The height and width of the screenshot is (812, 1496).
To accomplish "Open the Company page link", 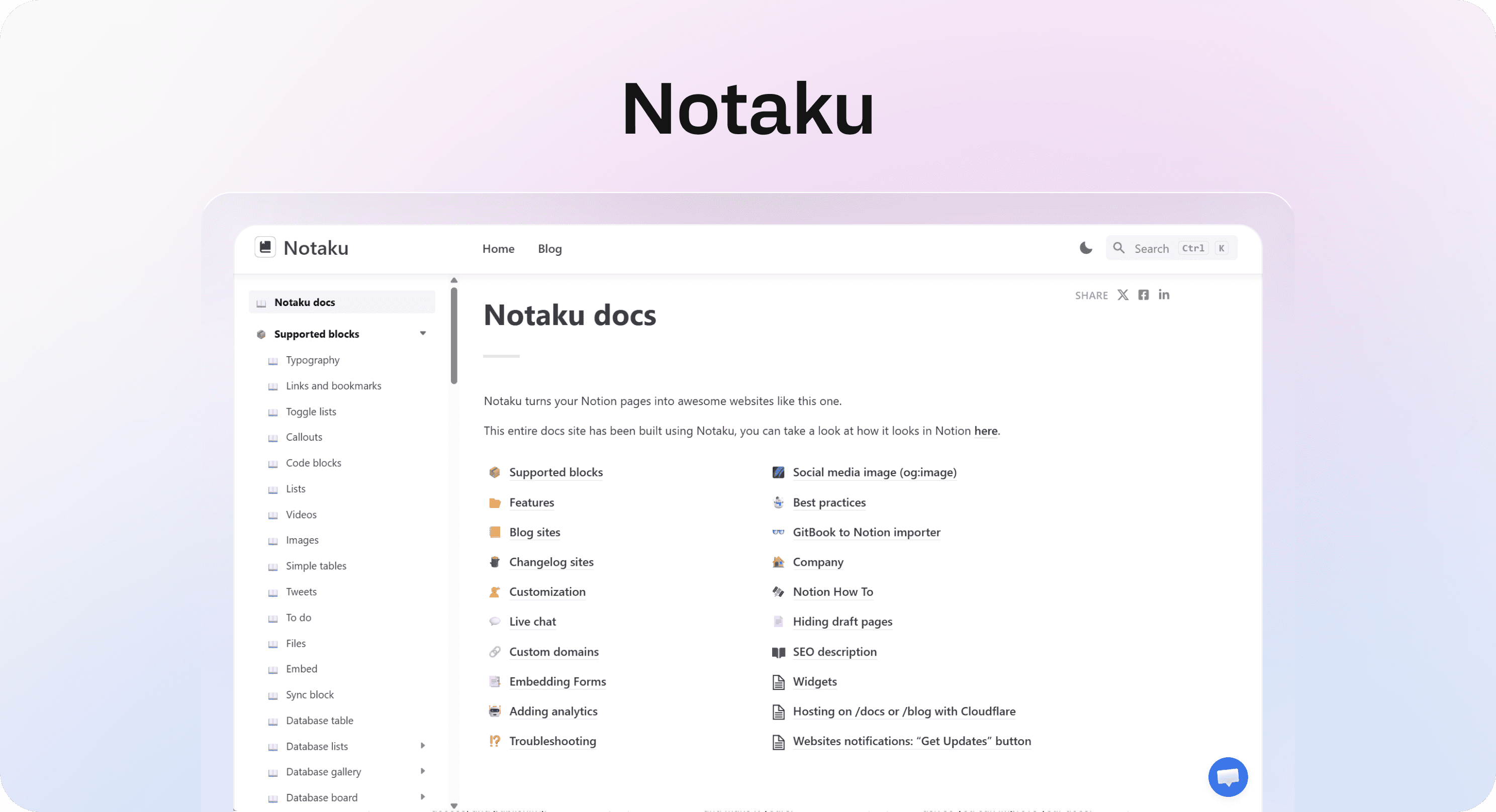I will click(818, 562).
